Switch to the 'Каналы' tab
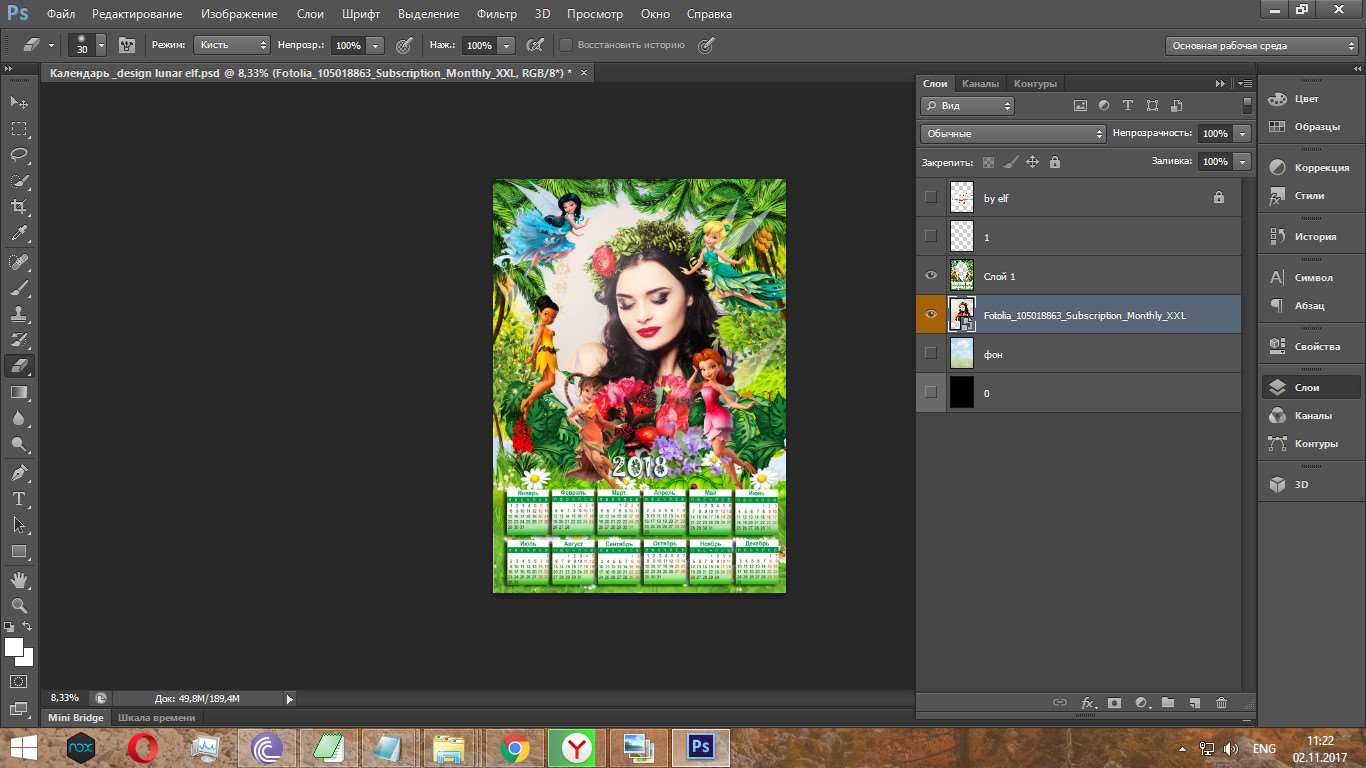The height and width of the screenshot is (768, 1366). 980,83
